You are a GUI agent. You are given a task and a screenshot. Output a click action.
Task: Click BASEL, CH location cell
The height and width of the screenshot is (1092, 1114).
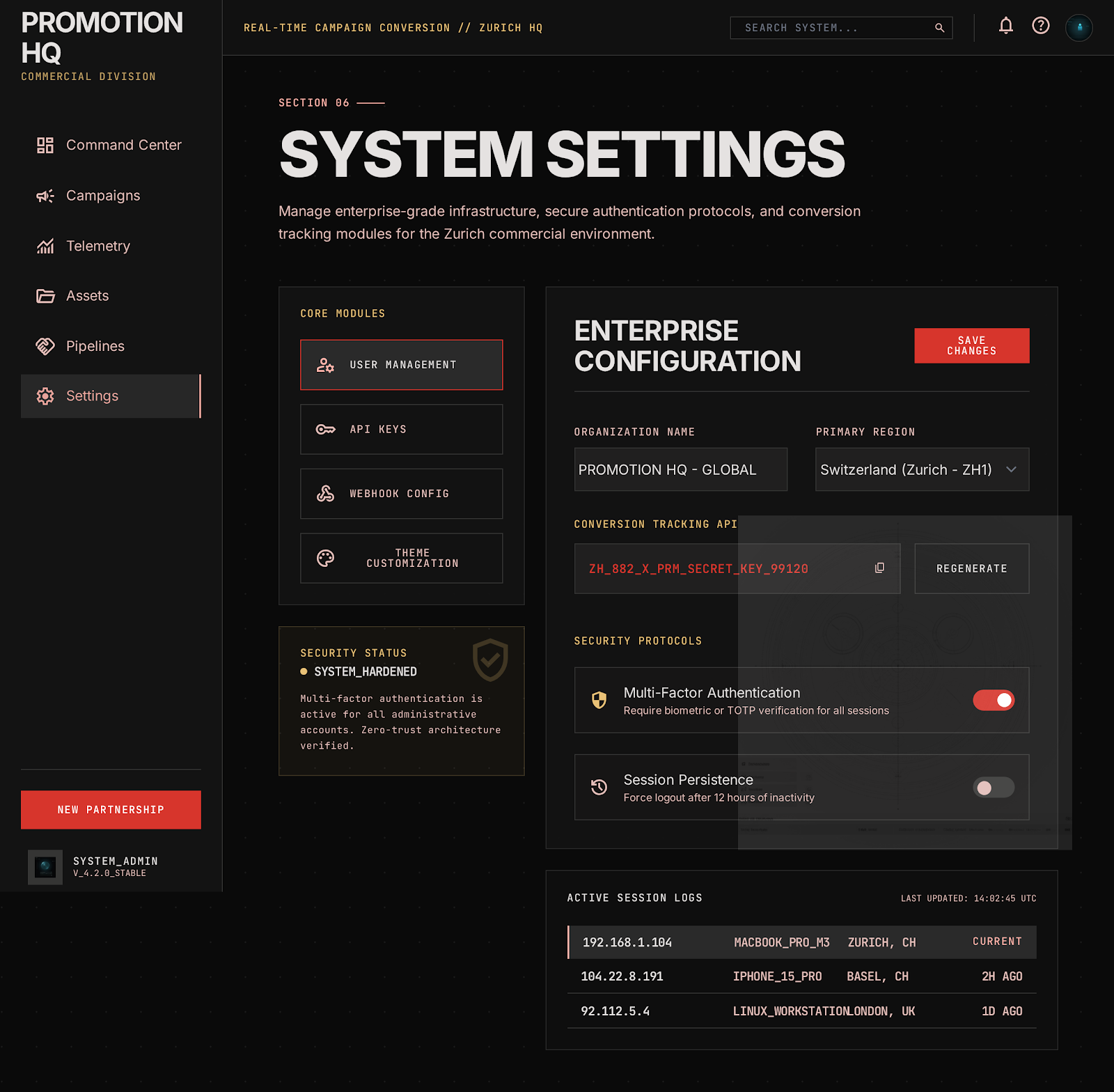877,976
